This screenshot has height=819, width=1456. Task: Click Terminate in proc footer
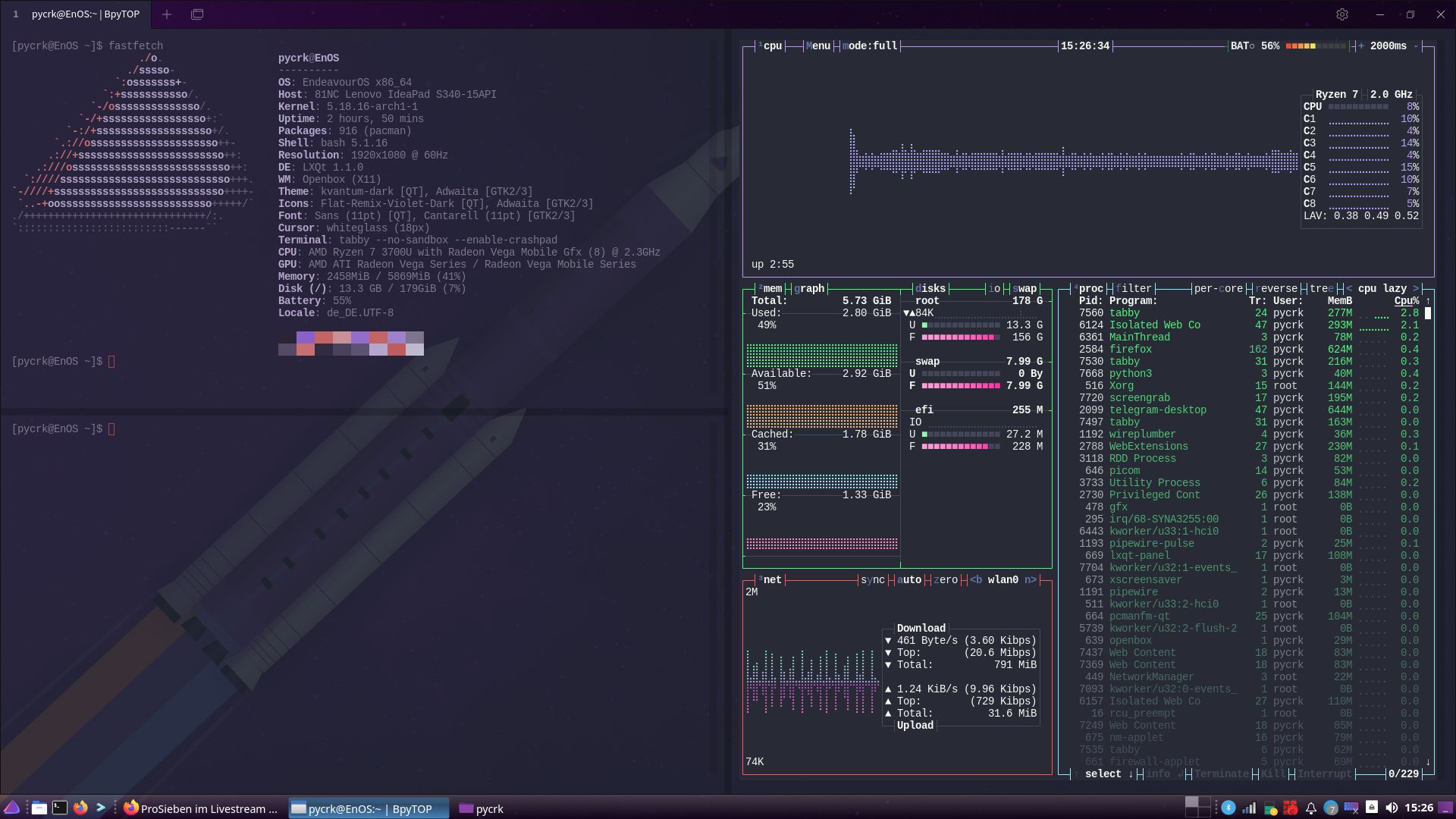pos(1222,774)
